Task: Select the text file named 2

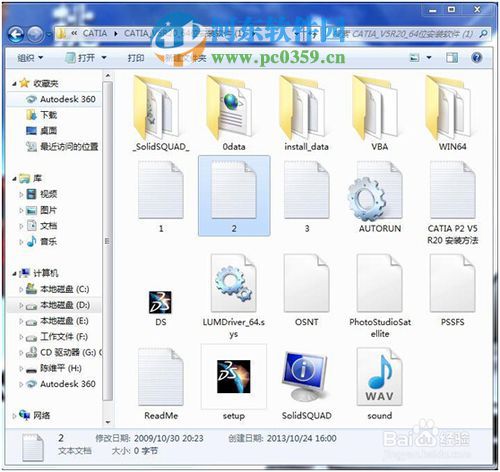Action: point(234,196)
